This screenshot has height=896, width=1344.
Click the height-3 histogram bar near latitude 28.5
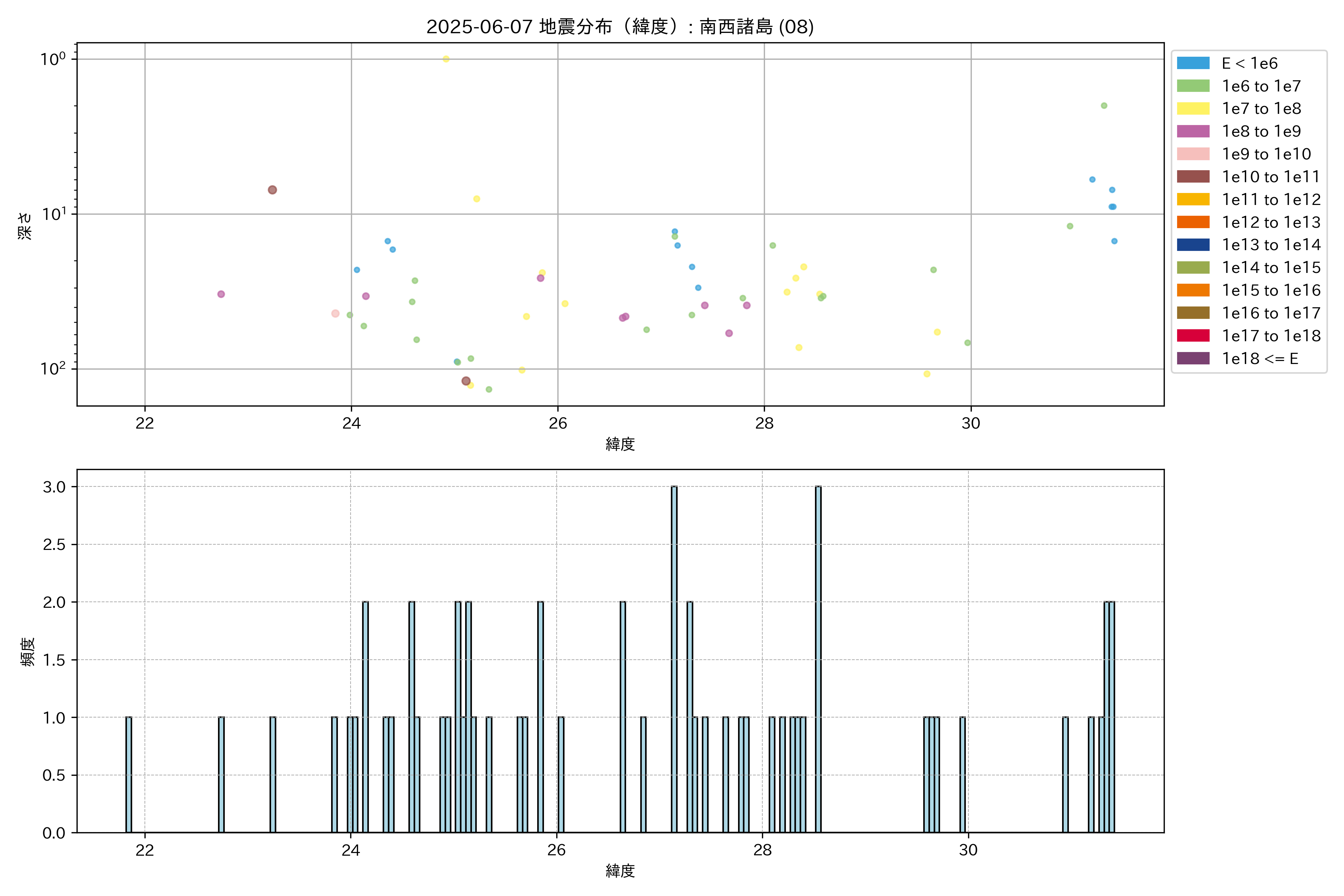click(818, 659)
